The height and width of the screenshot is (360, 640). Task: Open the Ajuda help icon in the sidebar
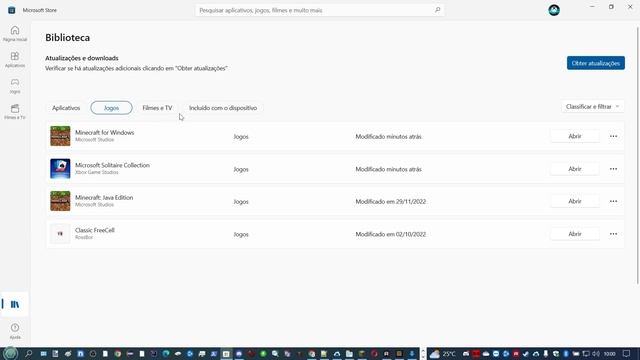click(15, 331)
